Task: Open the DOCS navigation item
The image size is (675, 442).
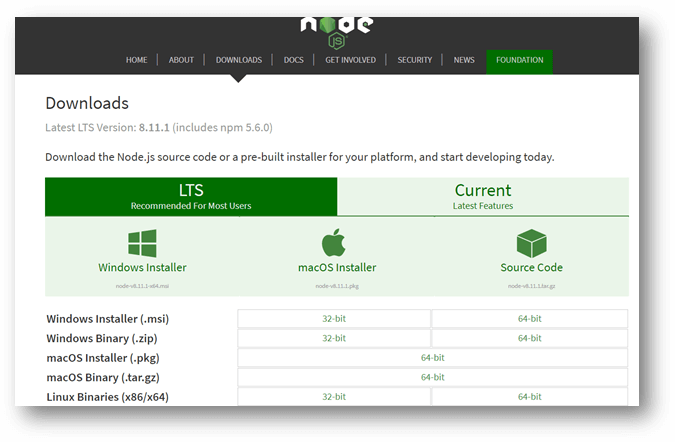Action: (x=294, y=60)
